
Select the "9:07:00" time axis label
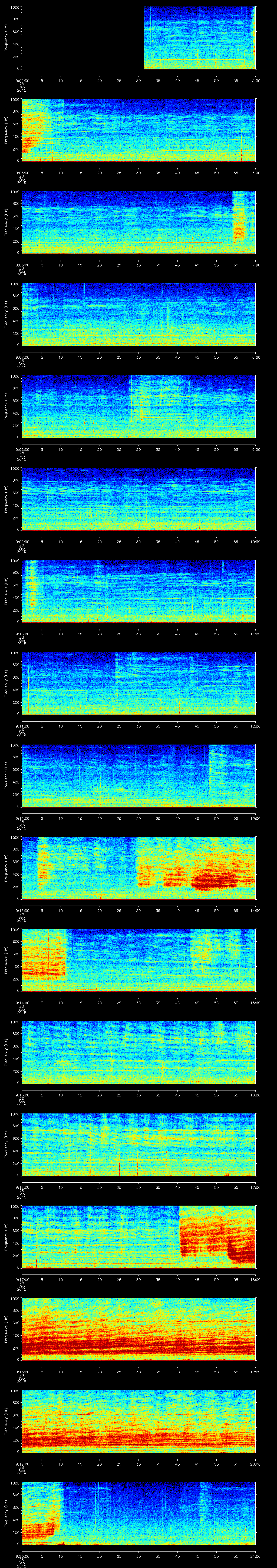pyautogui.click(x=22, y=357)
